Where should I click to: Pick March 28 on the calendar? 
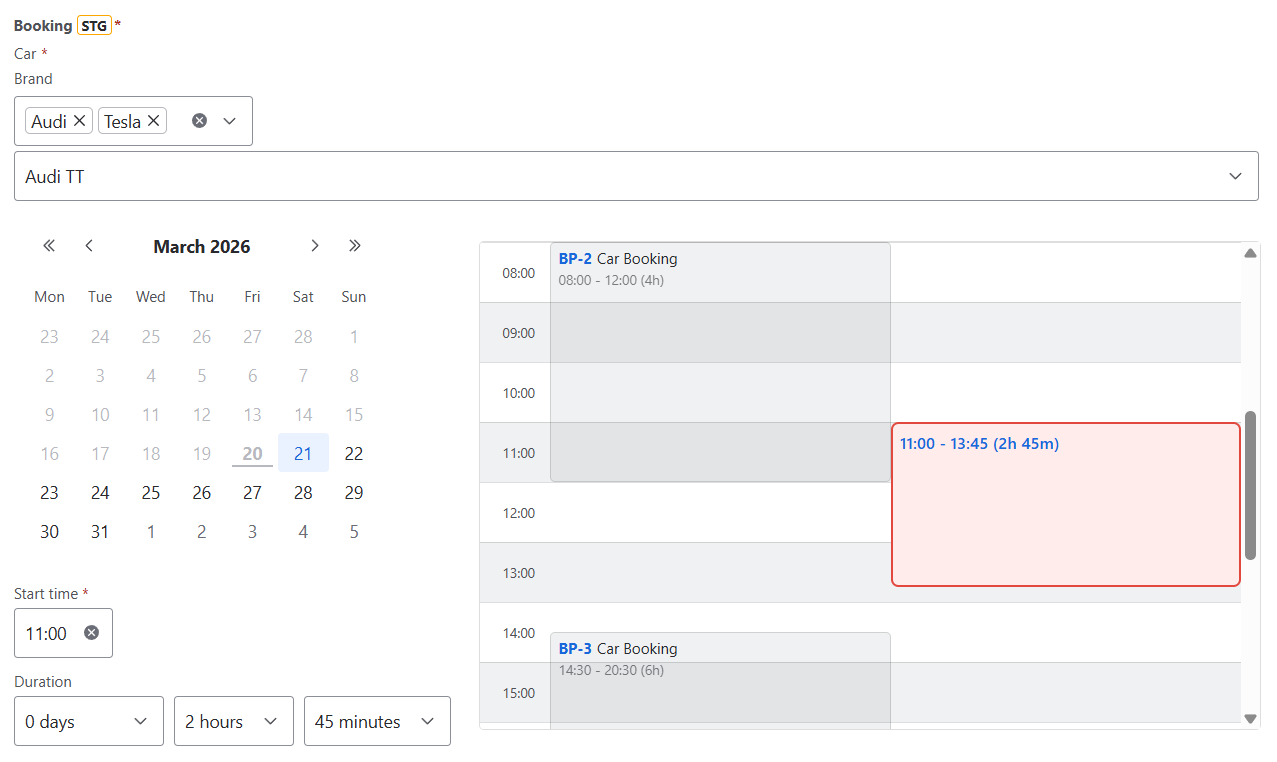303,493
